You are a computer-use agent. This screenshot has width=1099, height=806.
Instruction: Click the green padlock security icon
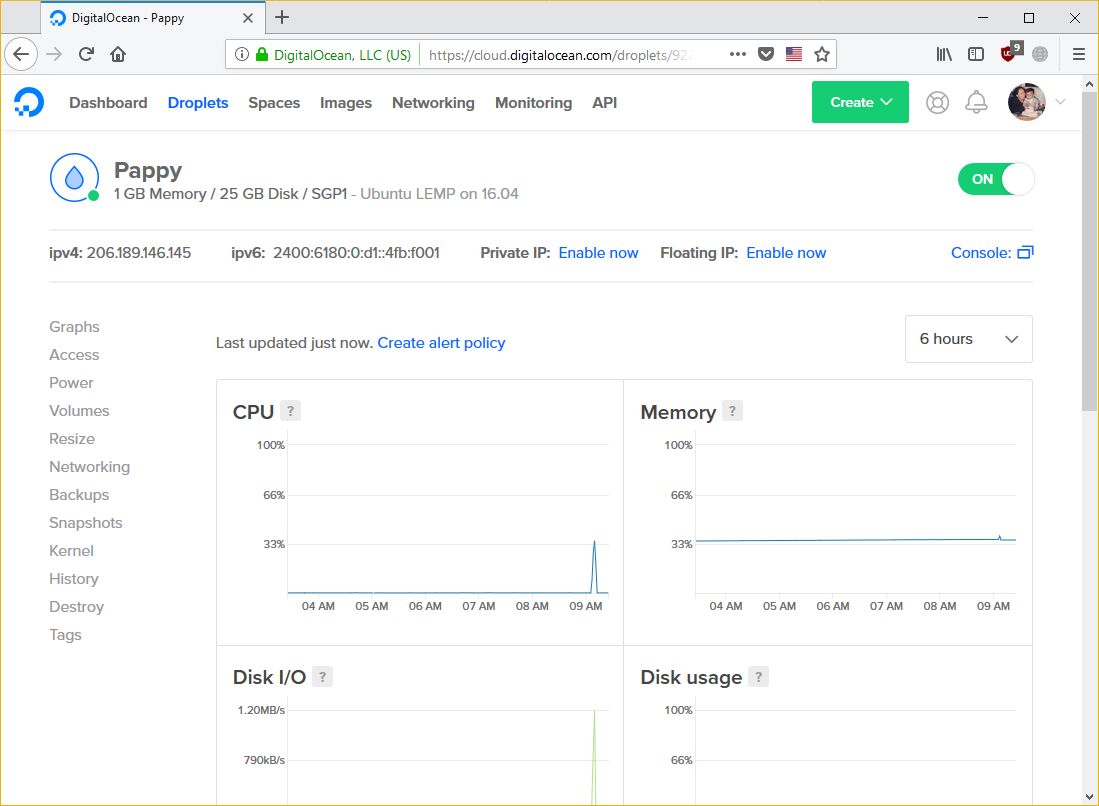[261, 54]
